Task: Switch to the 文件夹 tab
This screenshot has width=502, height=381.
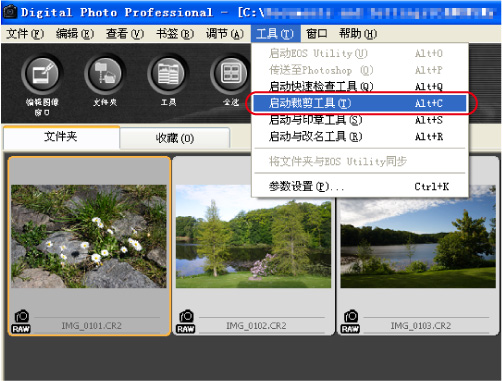Action: click(61, 137)
